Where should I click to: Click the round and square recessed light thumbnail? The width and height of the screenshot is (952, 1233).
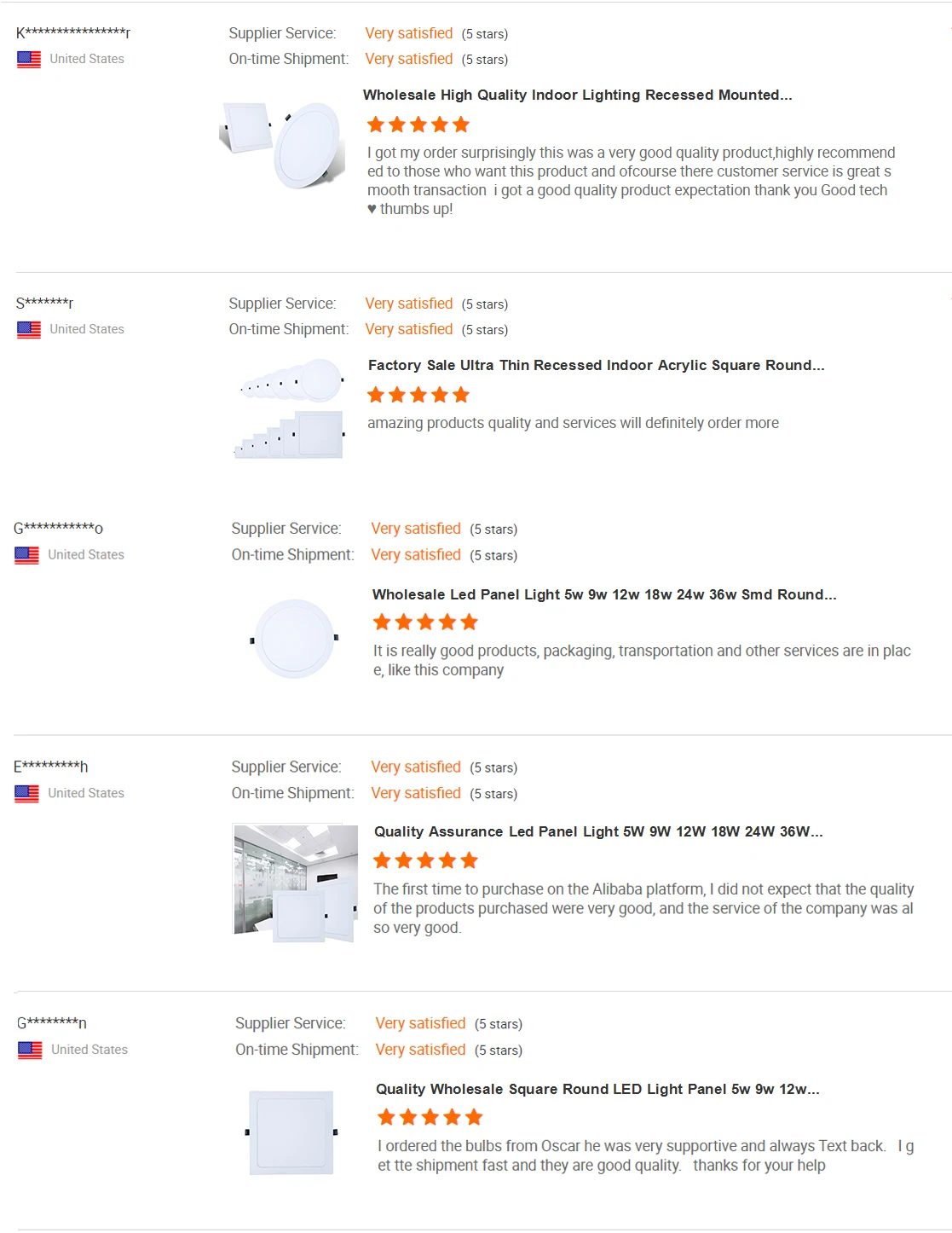click(x=283, y=144)
